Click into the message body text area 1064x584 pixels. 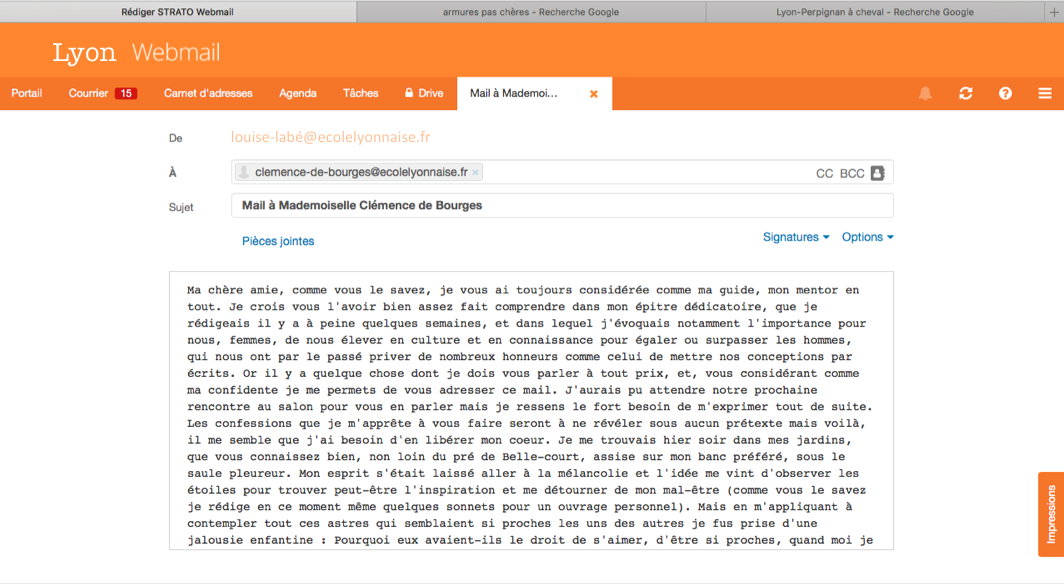(x=531, y=410)
